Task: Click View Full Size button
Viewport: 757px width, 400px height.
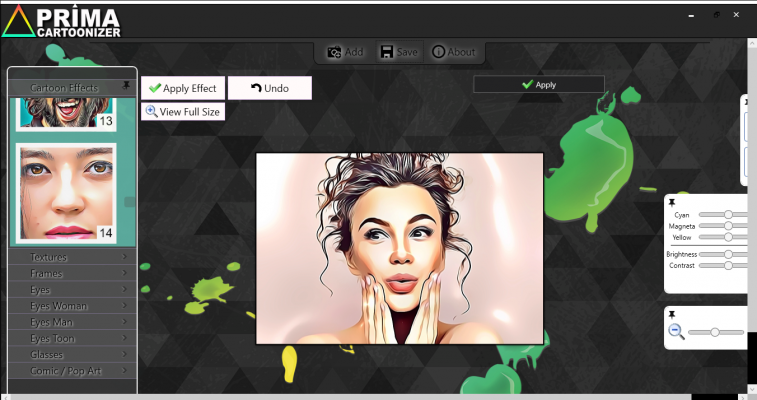Action: [x=183, y=111]
